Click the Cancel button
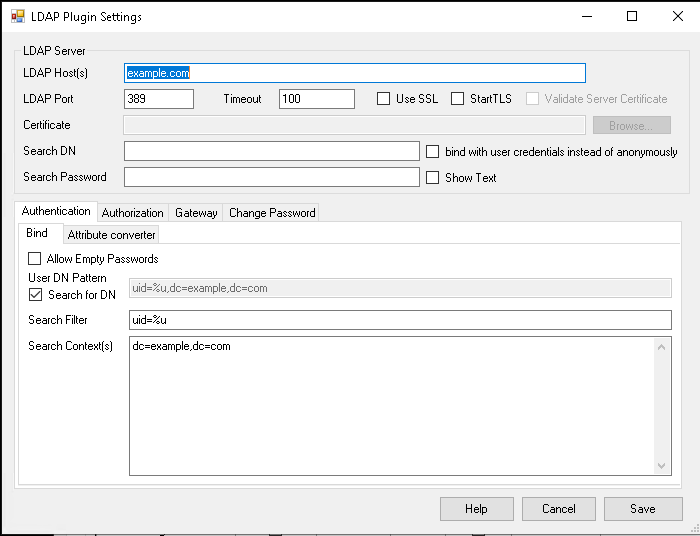 pyautogui.click(x=559, y=509)
